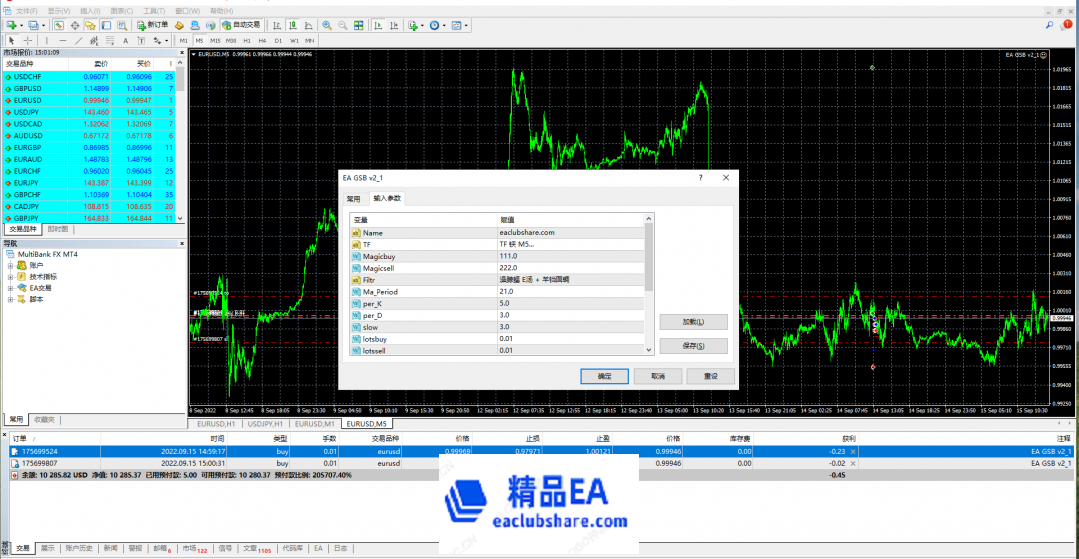Click the zoom in magnifier icon

(x=327, y=25)
